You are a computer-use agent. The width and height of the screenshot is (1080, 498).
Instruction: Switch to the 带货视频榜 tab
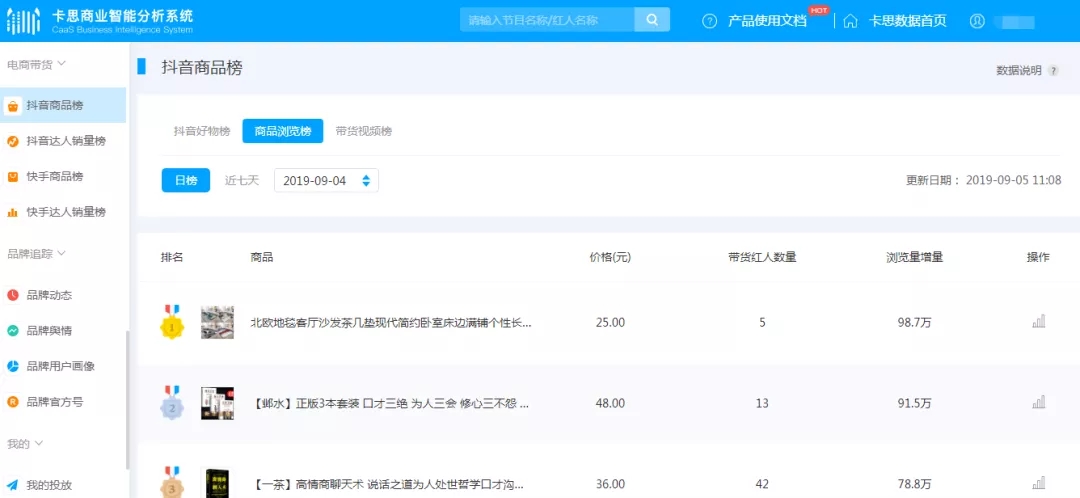point(364,131)
